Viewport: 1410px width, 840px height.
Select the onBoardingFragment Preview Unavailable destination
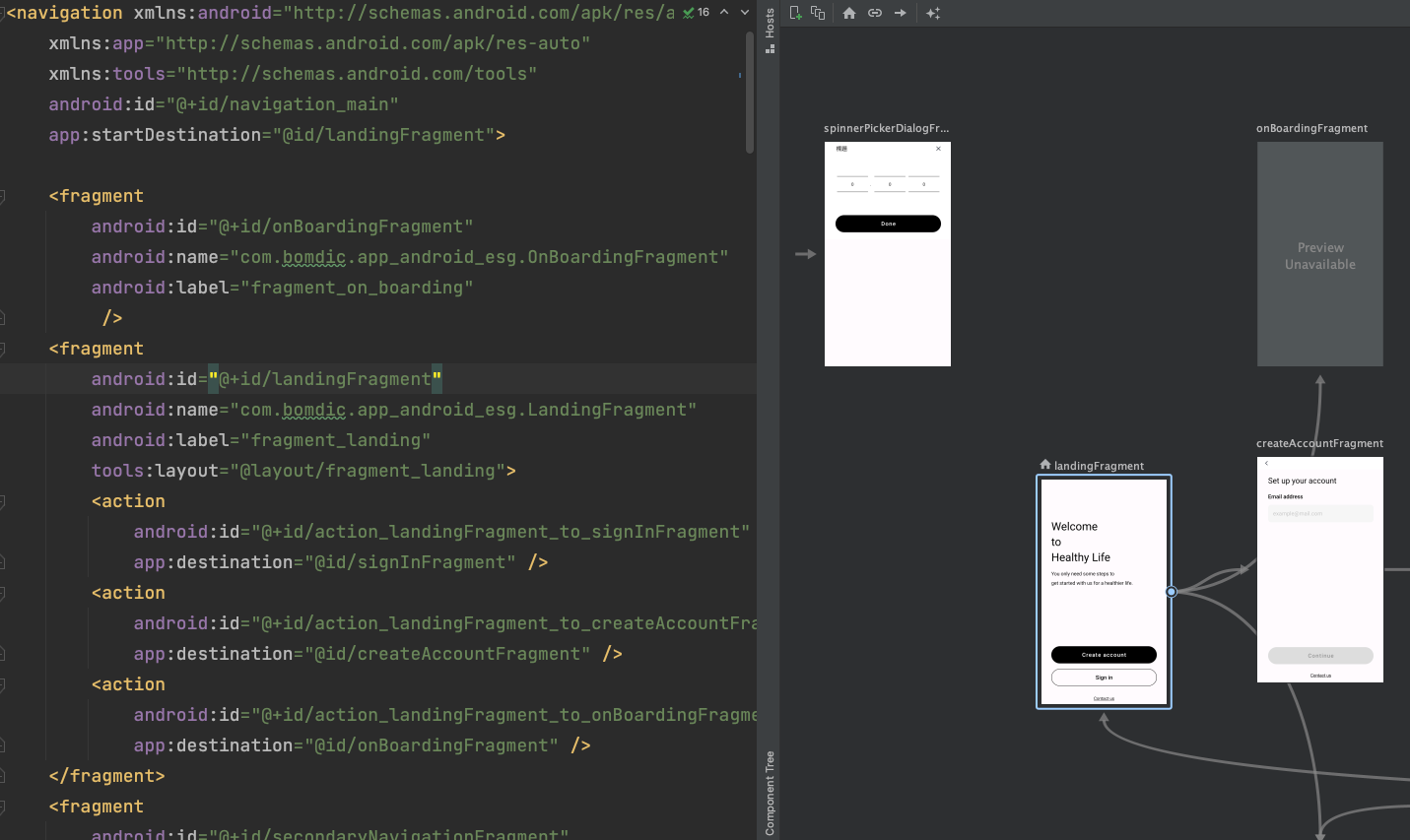point(1320,254)
